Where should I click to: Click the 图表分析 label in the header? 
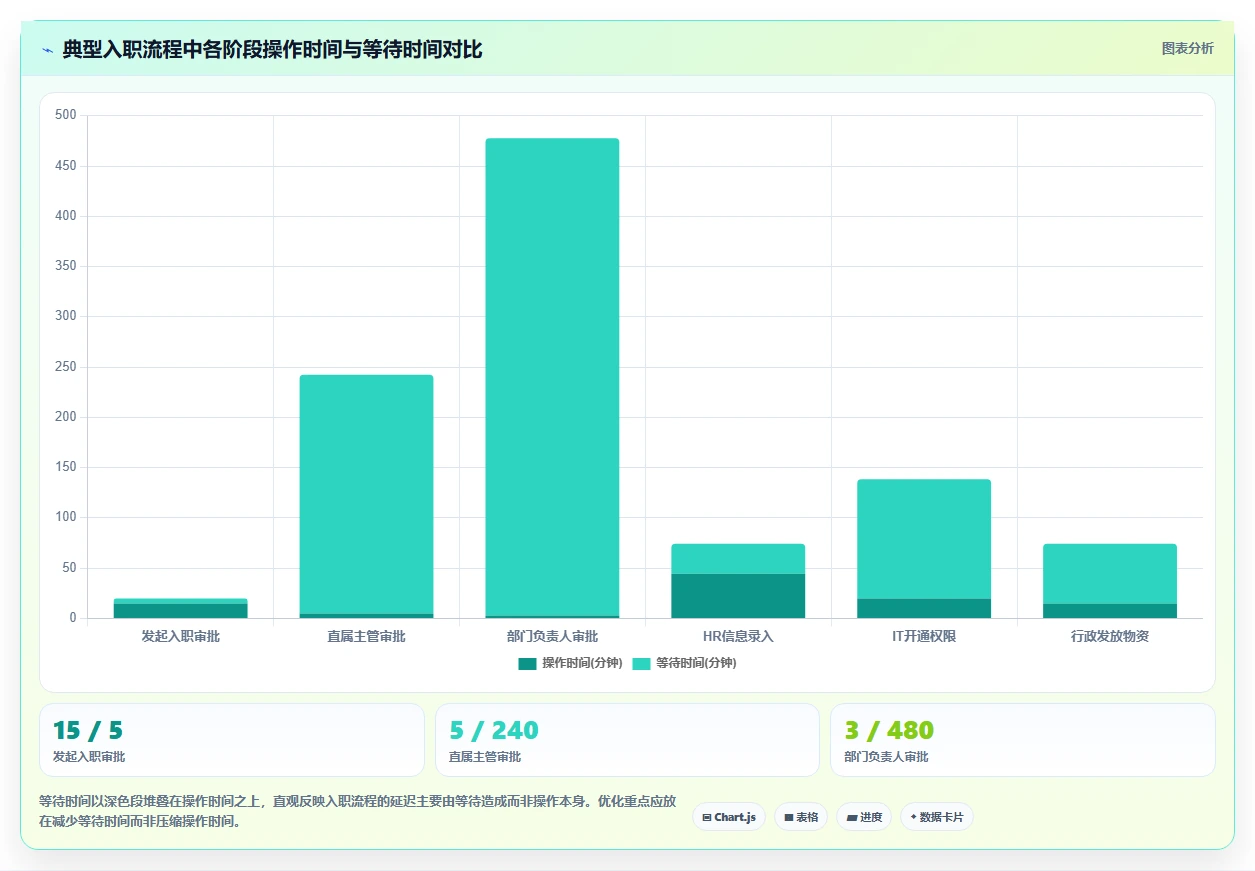[1187, 48]
